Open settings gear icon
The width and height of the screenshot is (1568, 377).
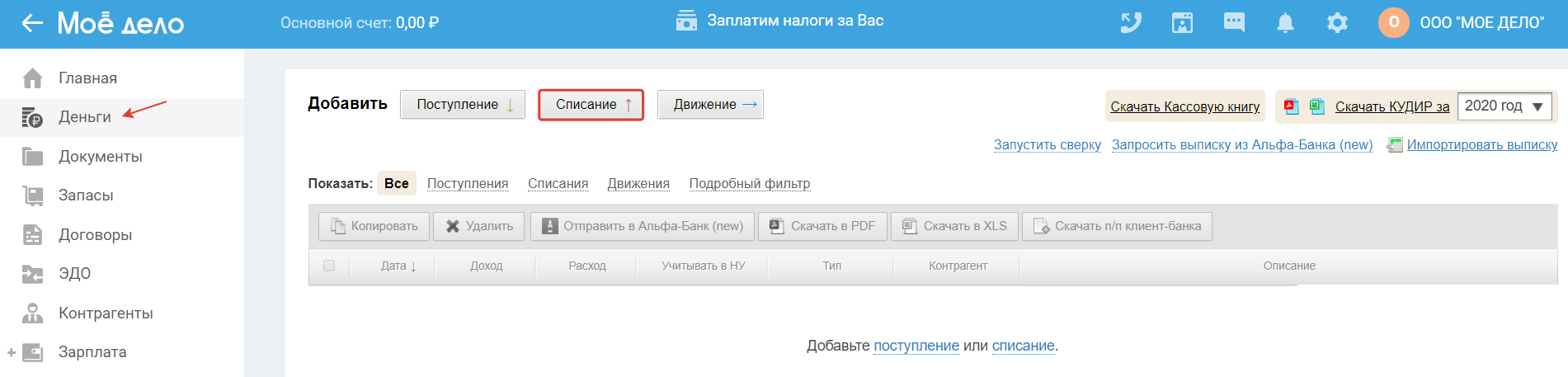(x=1337, y=23)
